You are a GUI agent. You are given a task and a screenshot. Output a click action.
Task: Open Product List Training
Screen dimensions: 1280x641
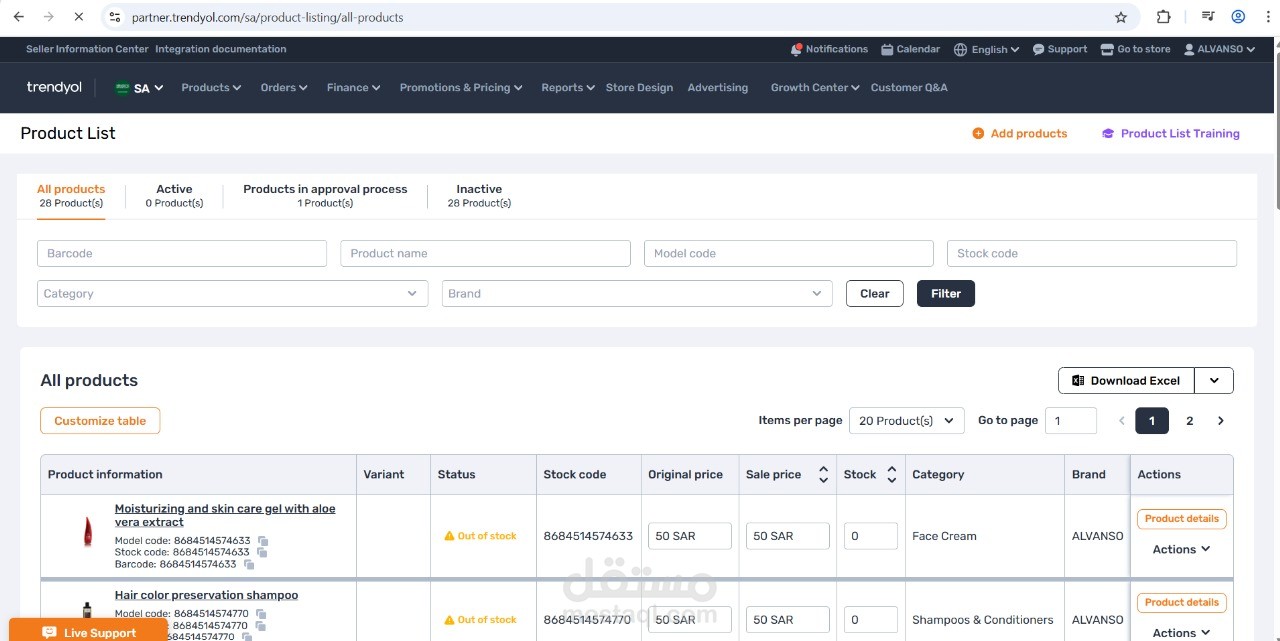click(1171, 134)
